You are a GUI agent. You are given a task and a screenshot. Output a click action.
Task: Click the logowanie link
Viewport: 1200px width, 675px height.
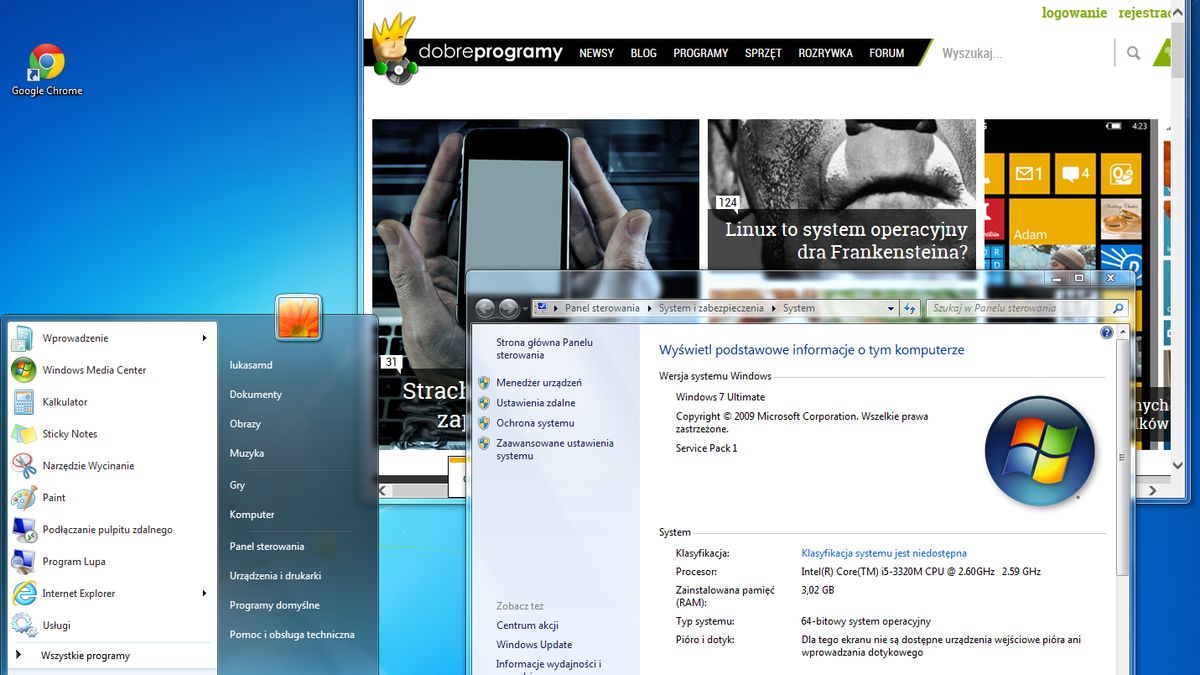[x=1074, y=13]
